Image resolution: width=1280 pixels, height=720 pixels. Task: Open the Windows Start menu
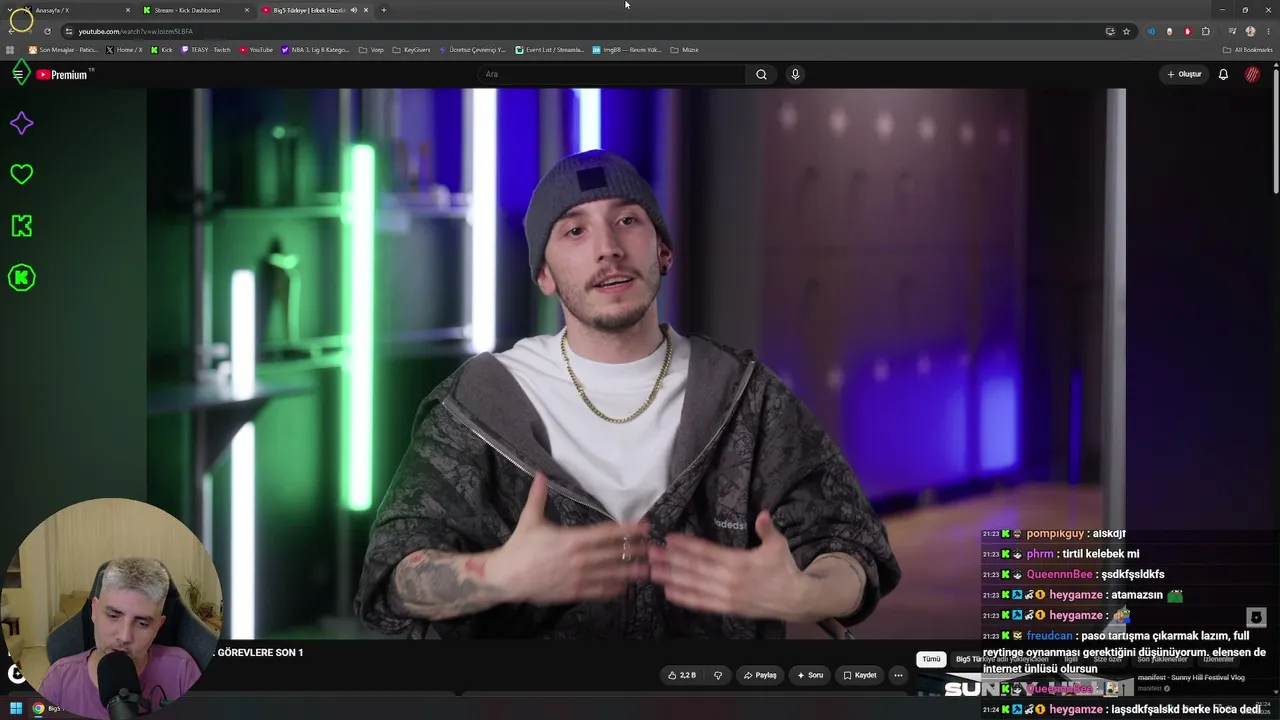[16, 709]
